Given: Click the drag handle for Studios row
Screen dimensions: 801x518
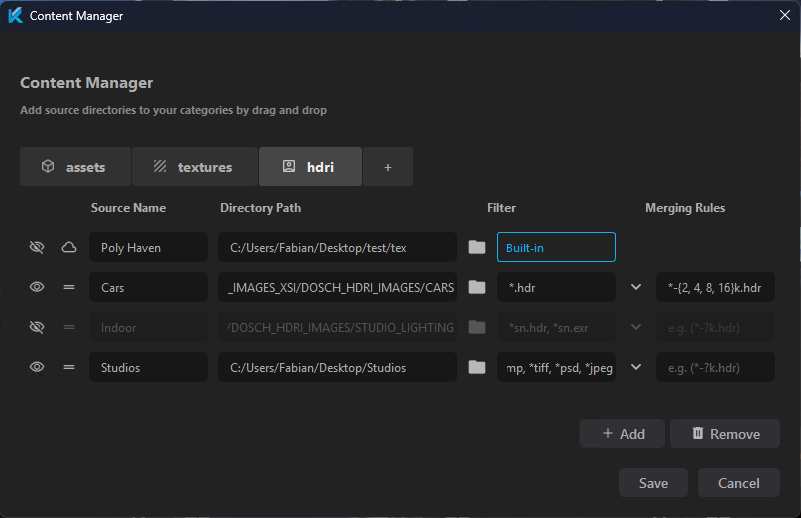Looking at the screenshot, I should [x=69, y=367].
